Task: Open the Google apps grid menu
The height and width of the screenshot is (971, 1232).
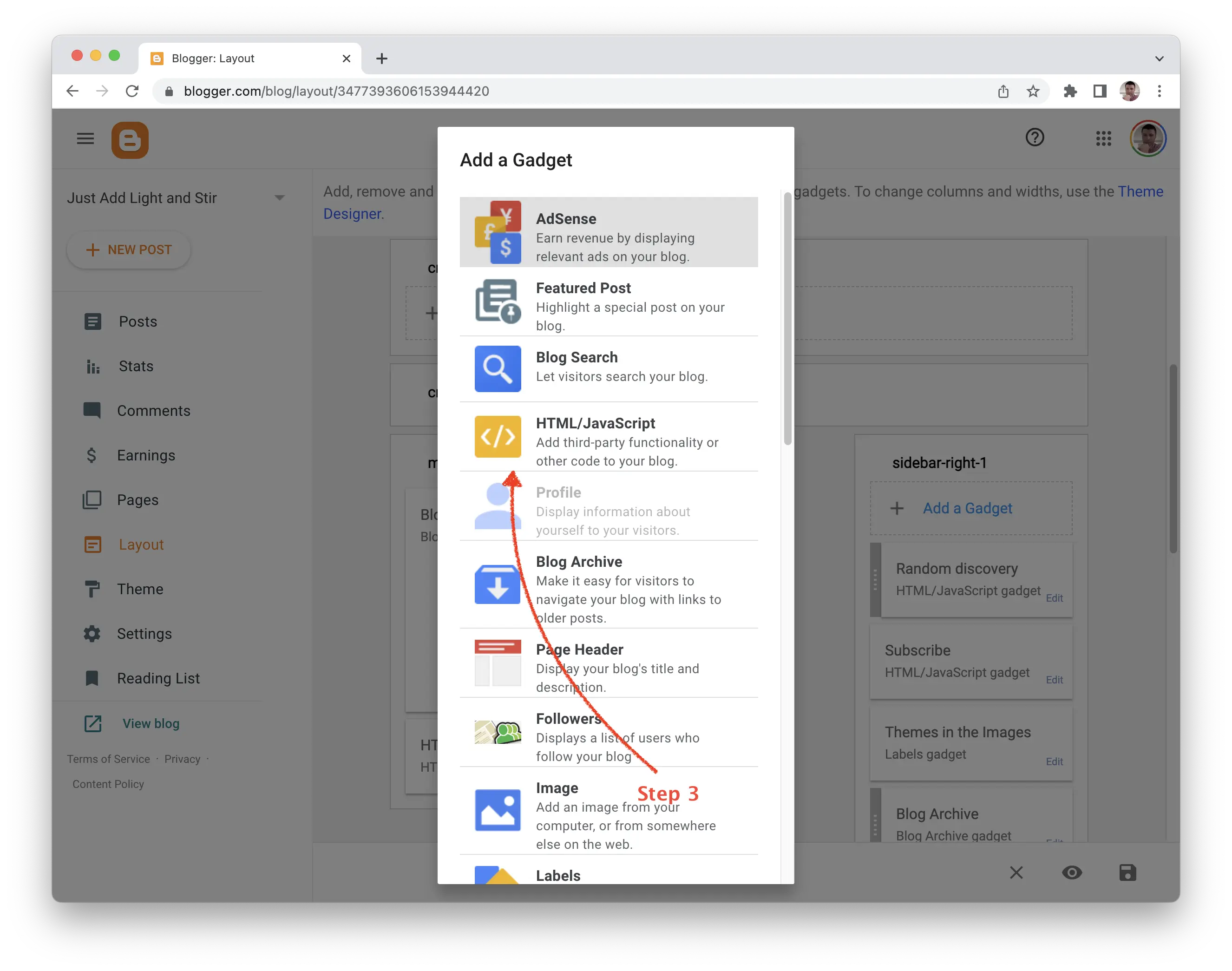Action: tap(1103, 138)
